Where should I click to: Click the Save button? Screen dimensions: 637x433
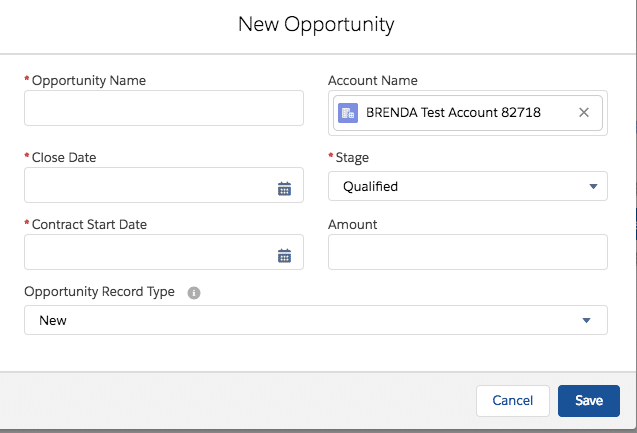click(x=589, y=401)
